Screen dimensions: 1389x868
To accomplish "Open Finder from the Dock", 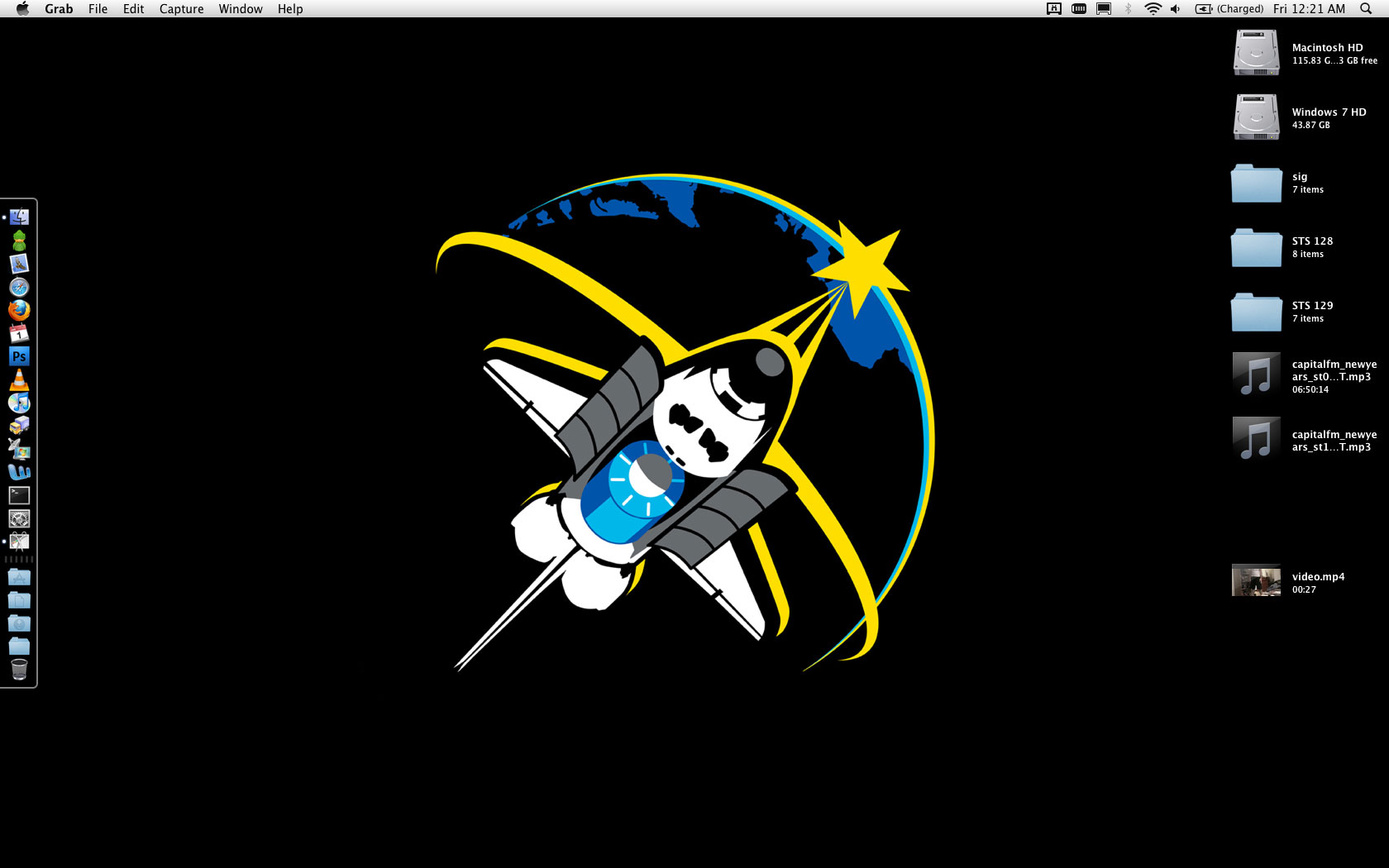I will click(x=19, y=217).
